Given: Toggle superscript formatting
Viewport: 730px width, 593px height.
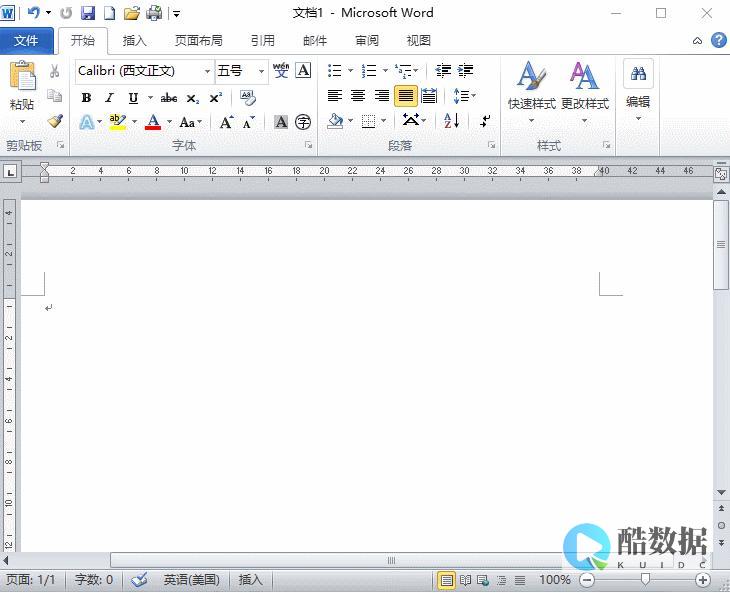Looking at the screenshot, I should pyautogui.click(x=215, y=98).
